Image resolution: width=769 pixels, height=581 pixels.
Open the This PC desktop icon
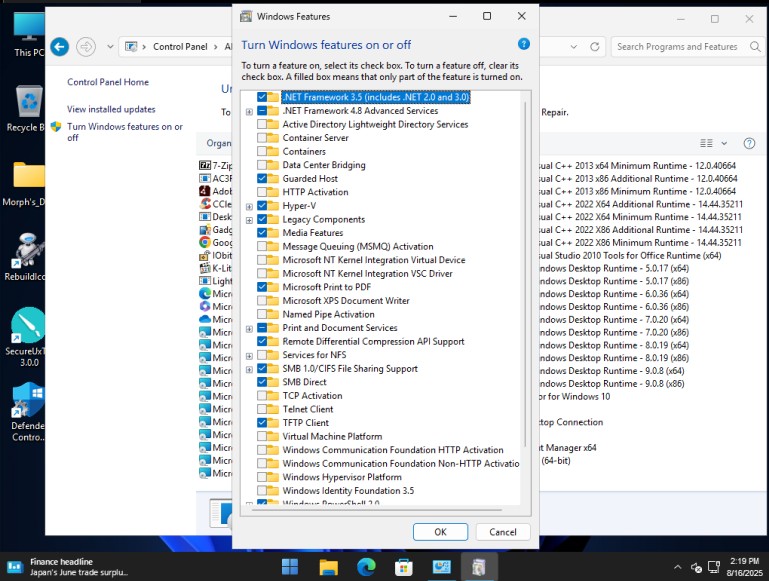click(x=29, y=34)
